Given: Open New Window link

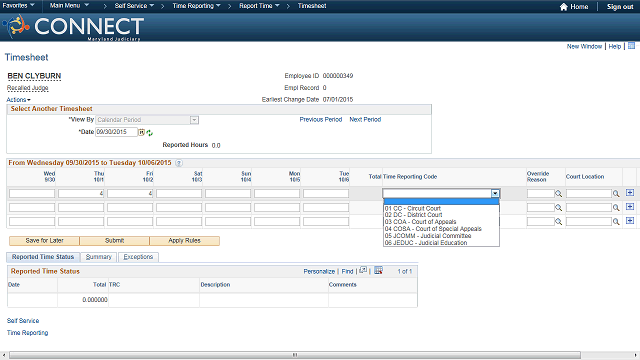Looking at the screenshot, I should 584,47.
